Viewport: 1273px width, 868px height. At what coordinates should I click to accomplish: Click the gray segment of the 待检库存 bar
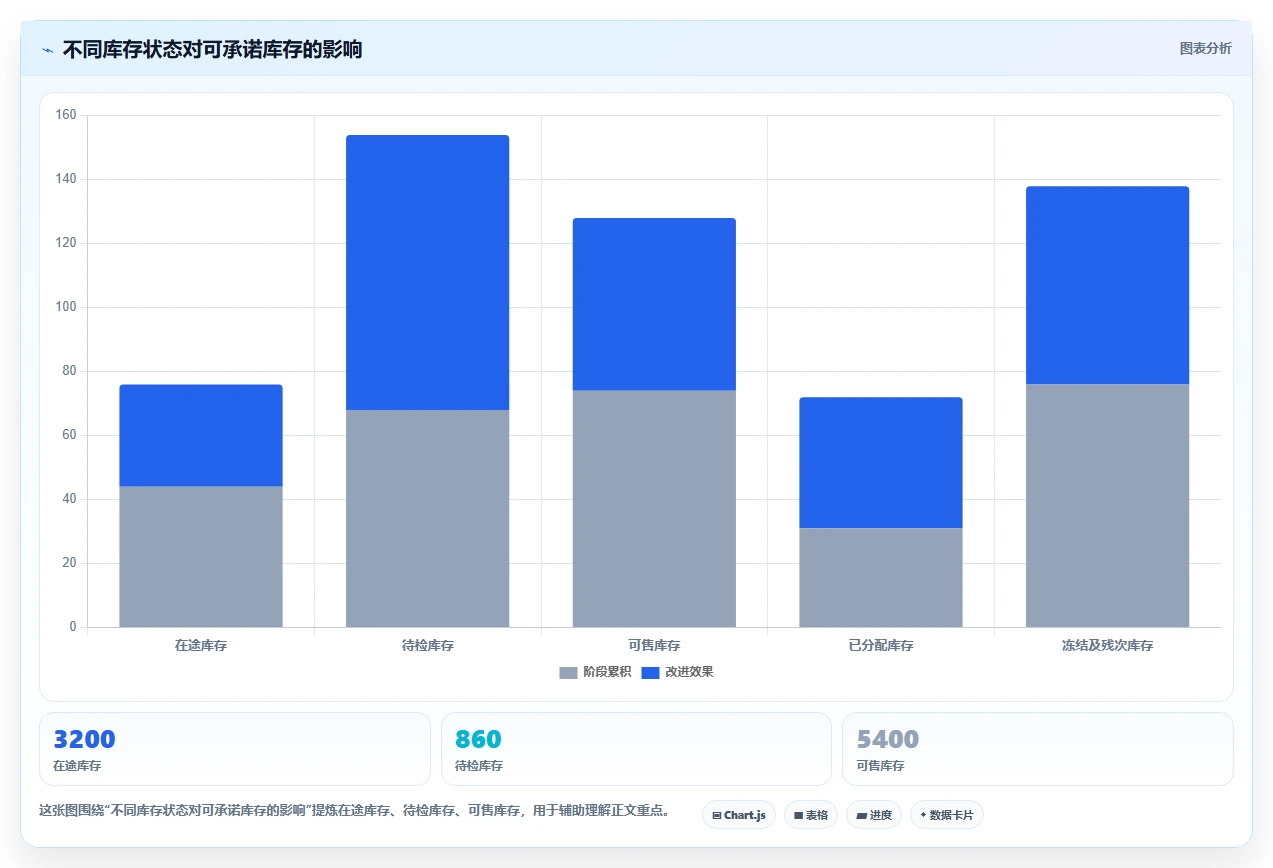(x=427, y=518)
